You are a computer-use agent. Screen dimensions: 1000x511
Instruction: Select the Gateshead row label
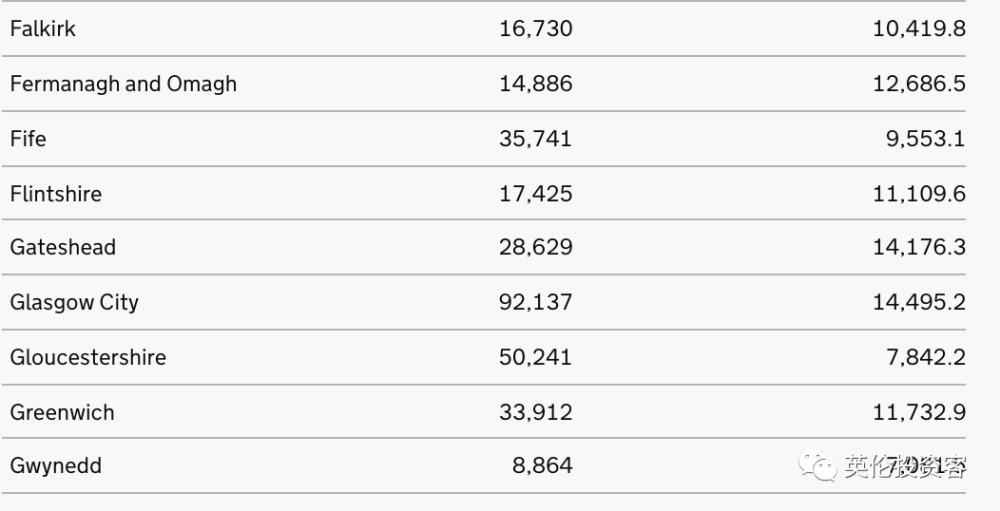pyautogui.click(x=62, y=248)
